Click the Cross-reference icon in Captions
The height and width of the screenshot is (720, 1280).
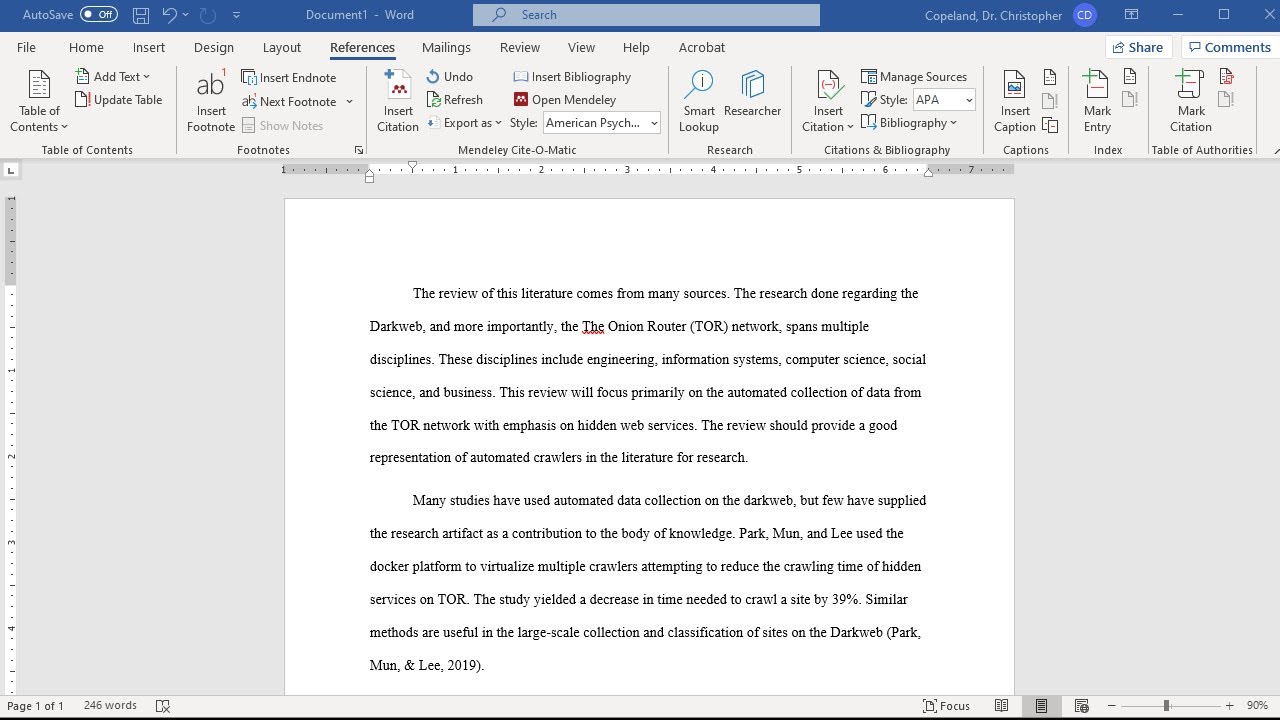(1050, 125)
